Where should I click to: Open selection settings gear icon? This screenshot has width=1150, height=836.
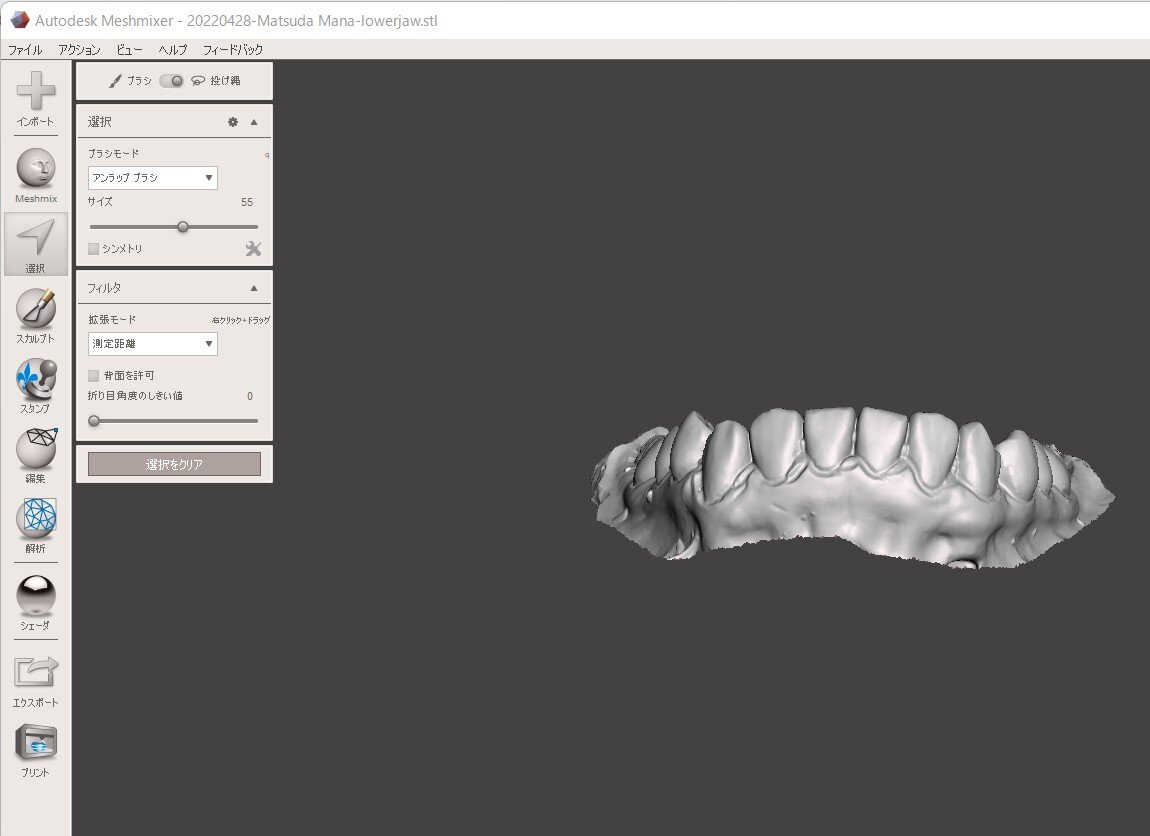click(x=232, y=122)
